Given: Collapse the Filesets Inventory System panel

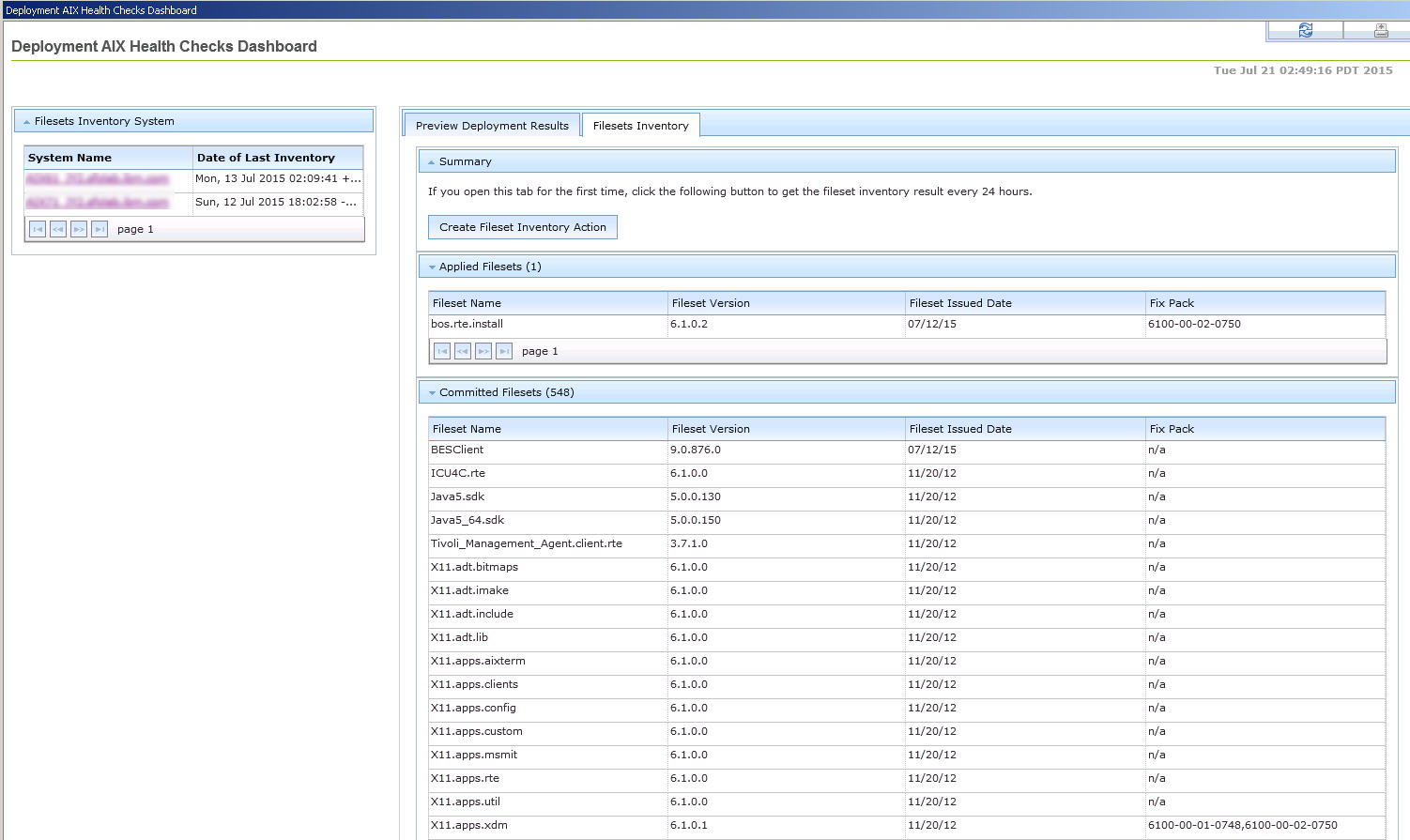Looking at the screenshot, I should click(x=26, y=122).
